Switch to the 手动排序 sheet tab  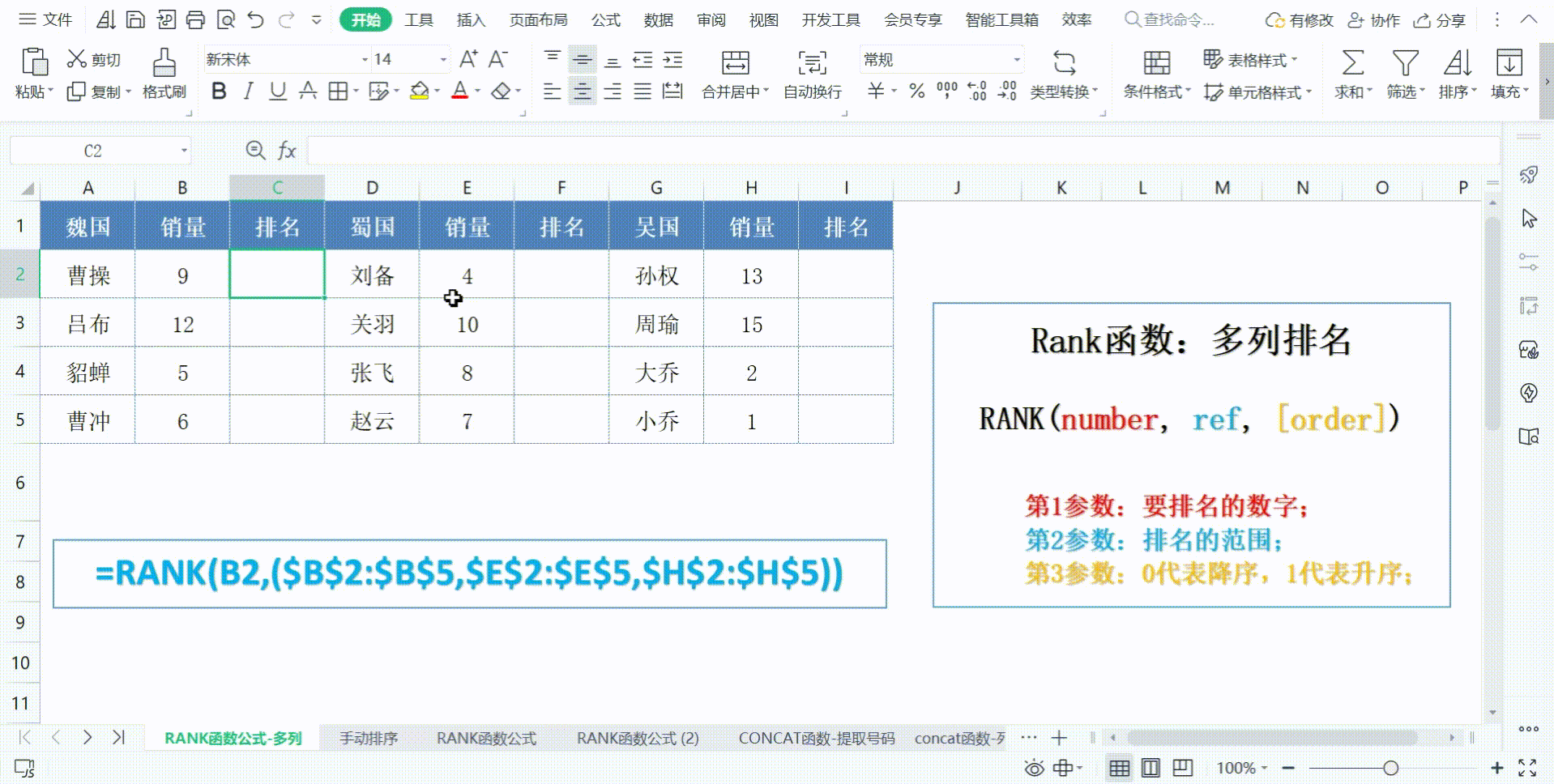click(369, 738)
